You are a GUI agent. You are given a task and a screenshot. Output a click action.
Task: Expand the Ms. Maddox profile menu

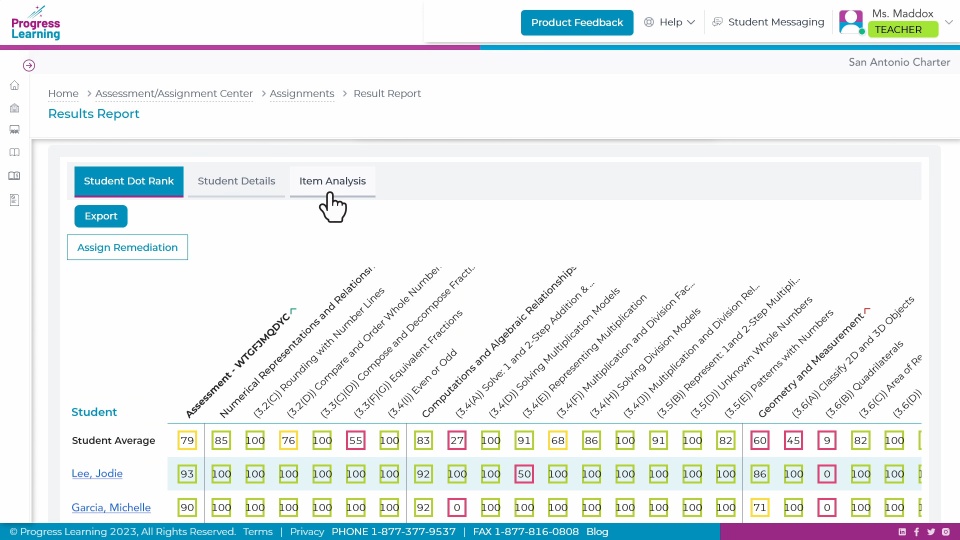[x=948, y=22]
